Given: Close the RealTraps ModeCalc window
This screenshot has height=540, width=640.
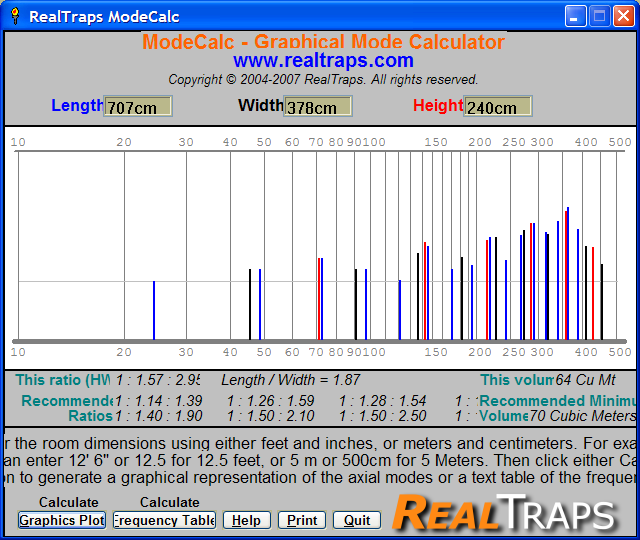Looking at the screenshot, I should coord(624,17).
